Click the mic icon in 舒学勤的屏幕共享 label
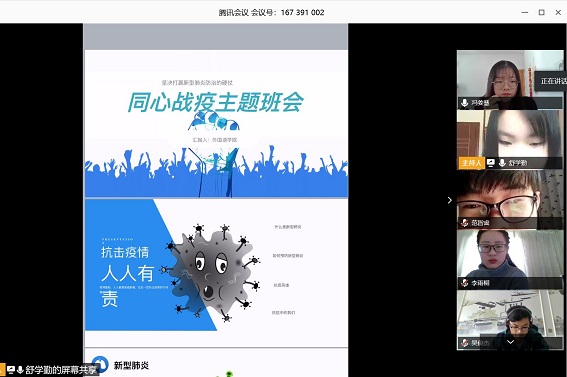This screenshot has height=377, width=567. click(x=20, y=370)
